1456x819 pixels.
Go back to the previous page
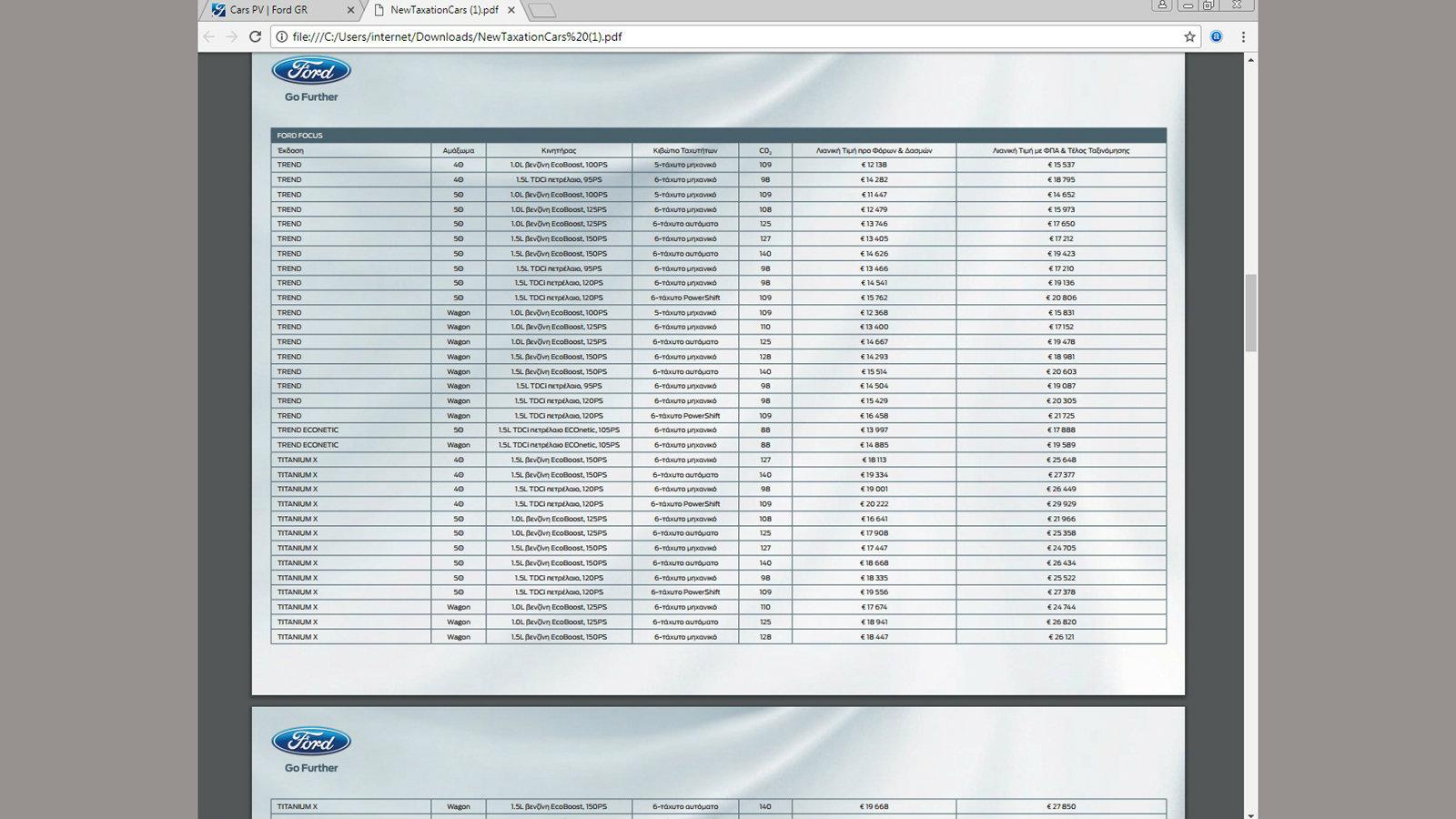click(209, 36)
